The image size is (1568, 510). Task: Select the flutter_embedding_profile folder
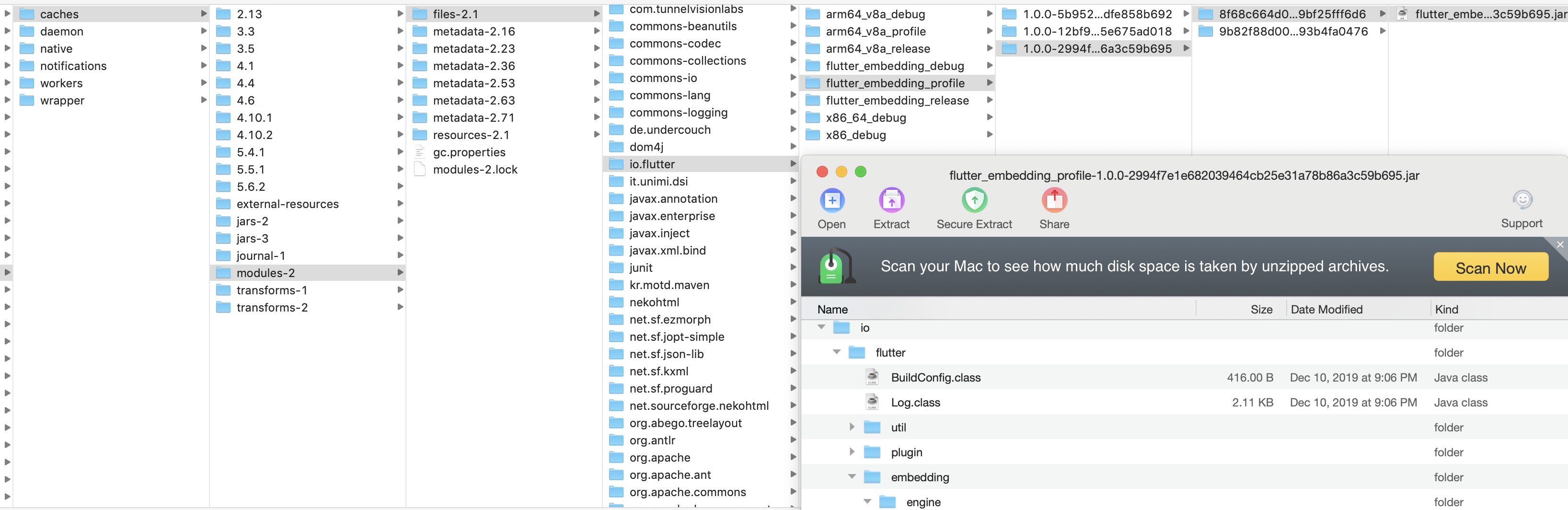pyautogui.click(x=897, y=83)
